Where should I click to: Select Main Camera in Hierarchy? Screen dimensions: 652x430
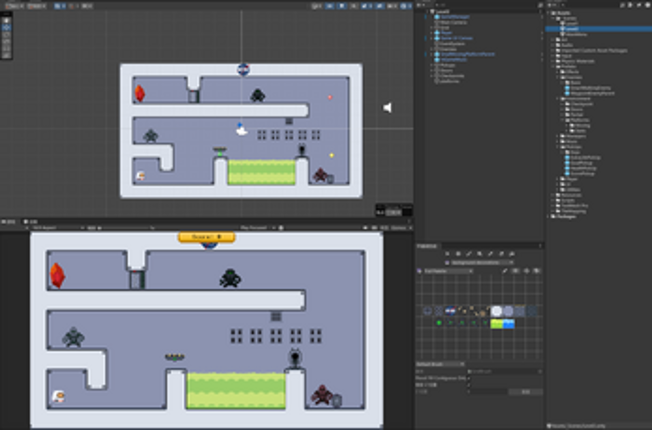453,22
